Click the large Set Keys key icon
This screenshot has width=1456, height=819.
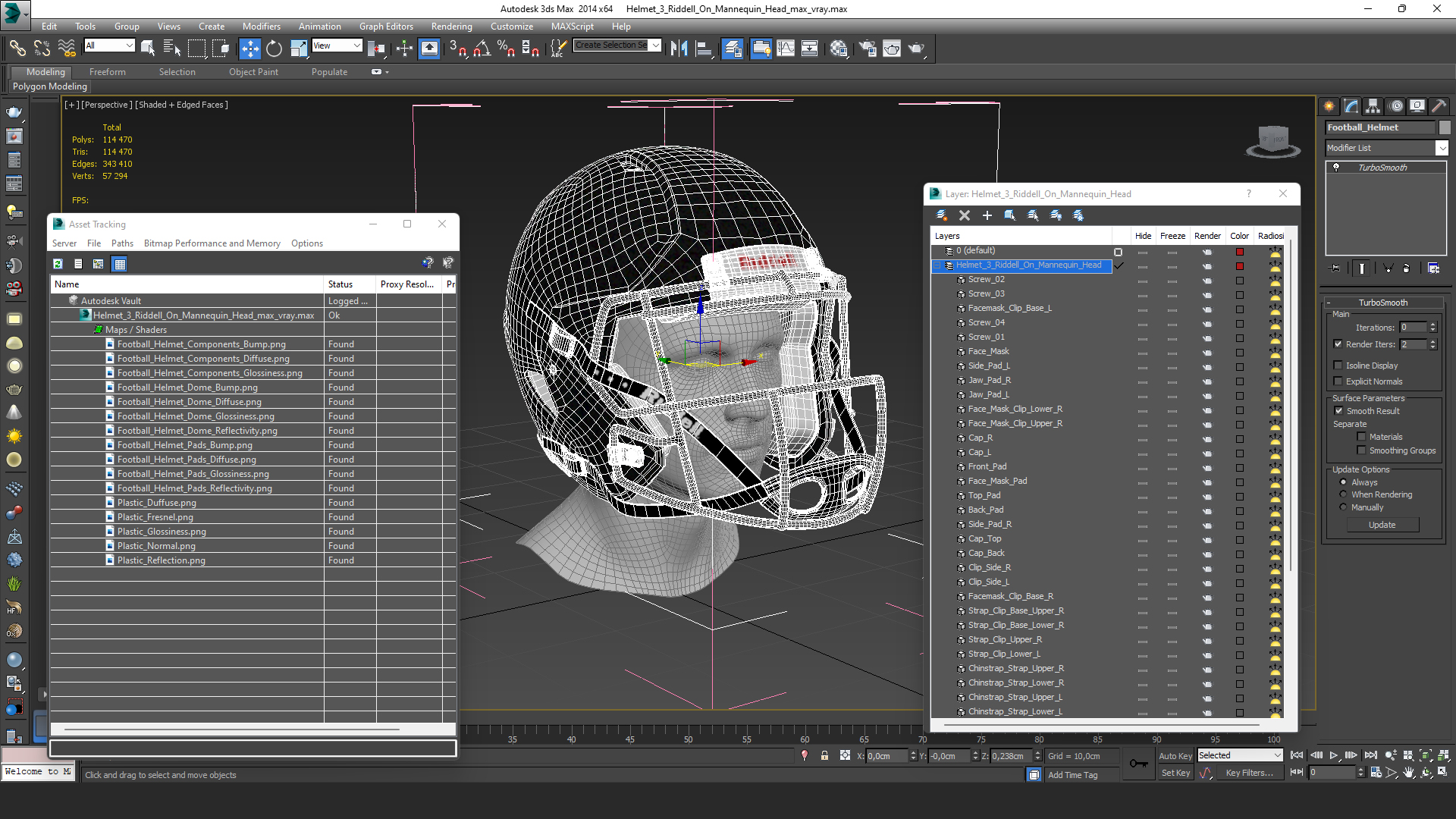[x=1138, y=764]
